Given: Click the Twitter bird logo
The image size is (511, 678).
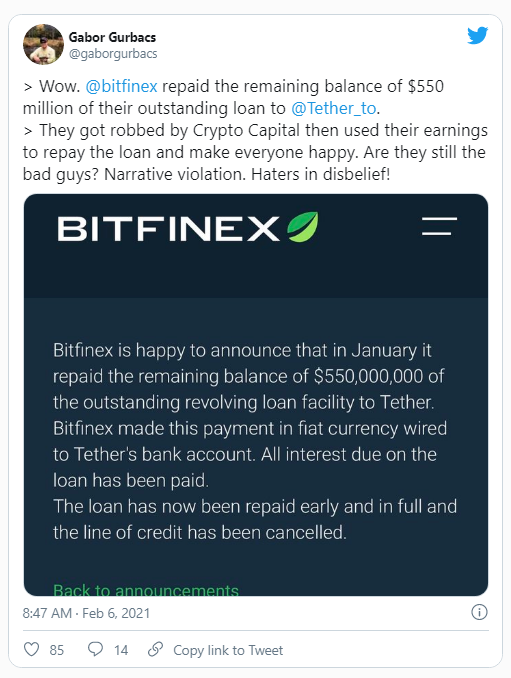Looking at the screenshot, I should (477, 35).
